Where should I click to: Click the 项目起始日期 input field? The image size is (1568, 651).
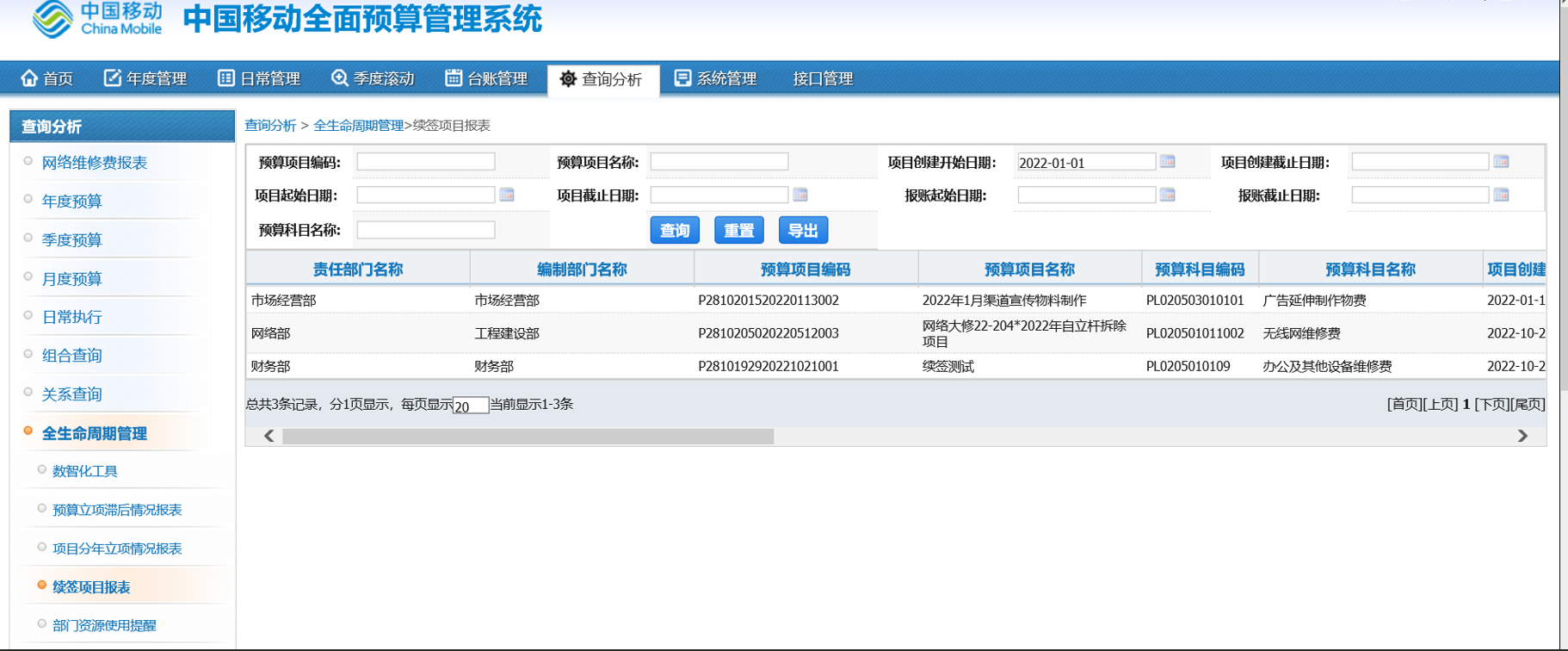pyautogui.click(x=426, y=195)
